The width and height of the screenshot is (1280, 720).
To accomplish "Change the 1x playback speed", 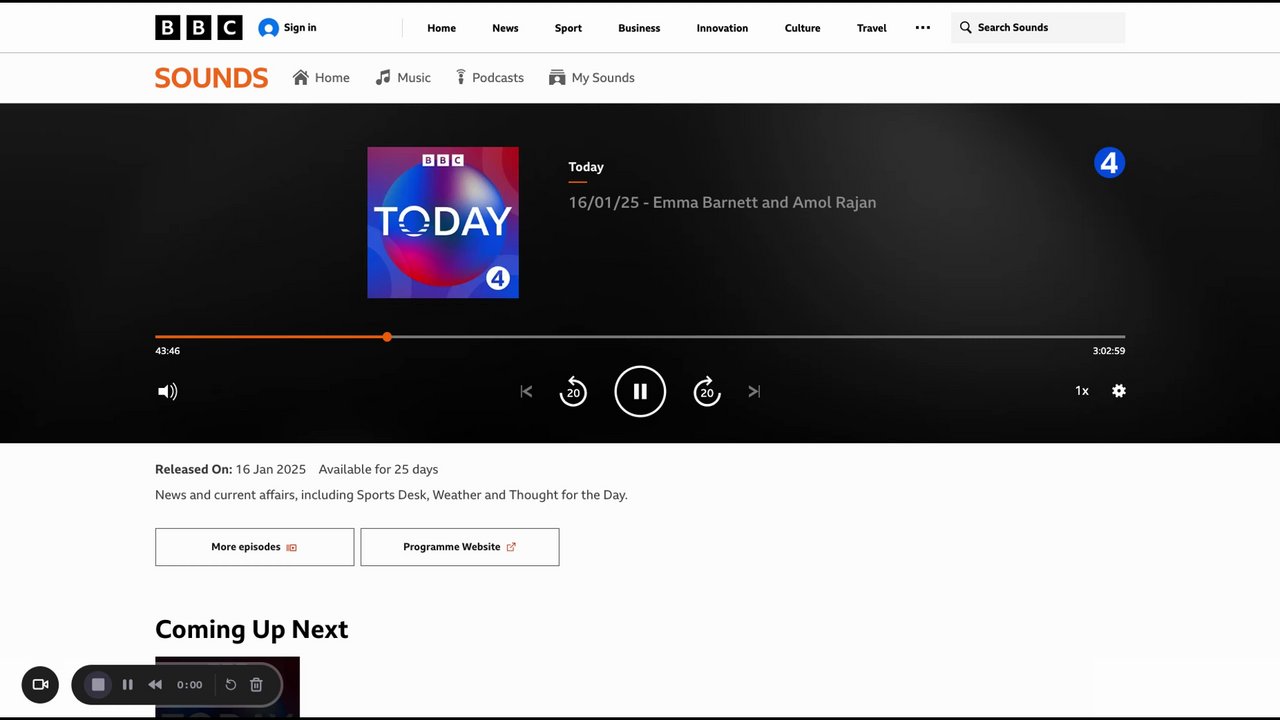I will (1082, 391).
